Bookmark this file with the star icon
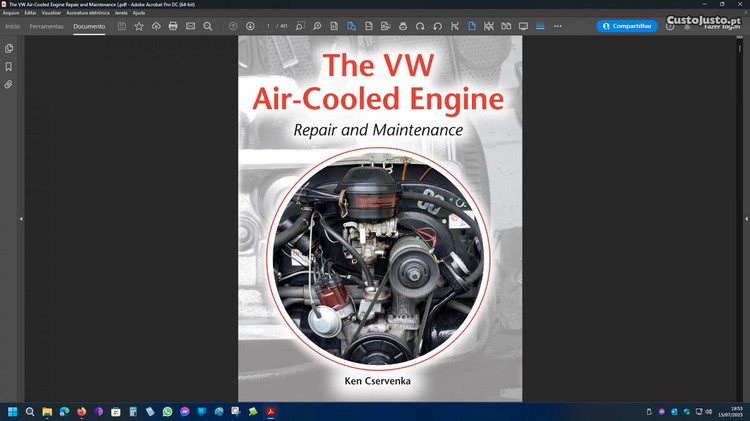The height and width of the screenshot is (421, 750). tap(139, 26)
